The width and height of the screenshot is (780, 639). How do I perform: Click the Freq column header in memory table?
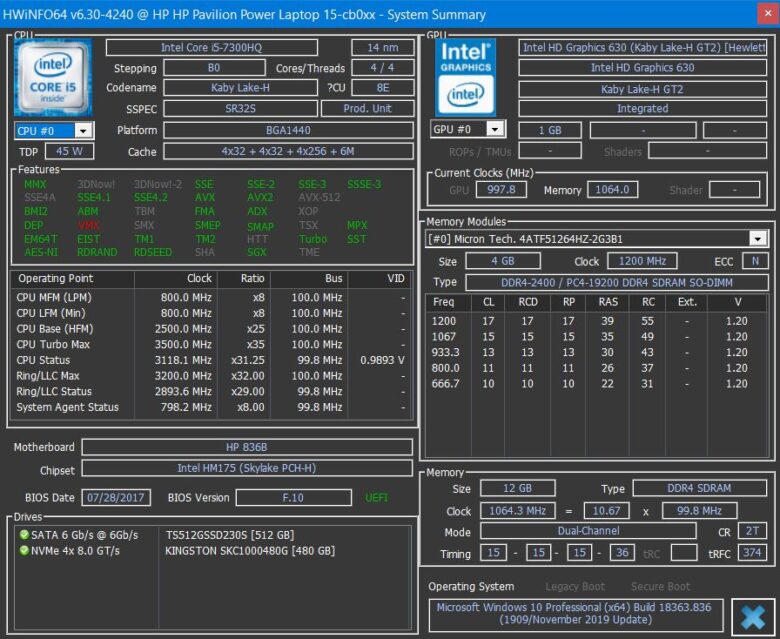[444, 302]
